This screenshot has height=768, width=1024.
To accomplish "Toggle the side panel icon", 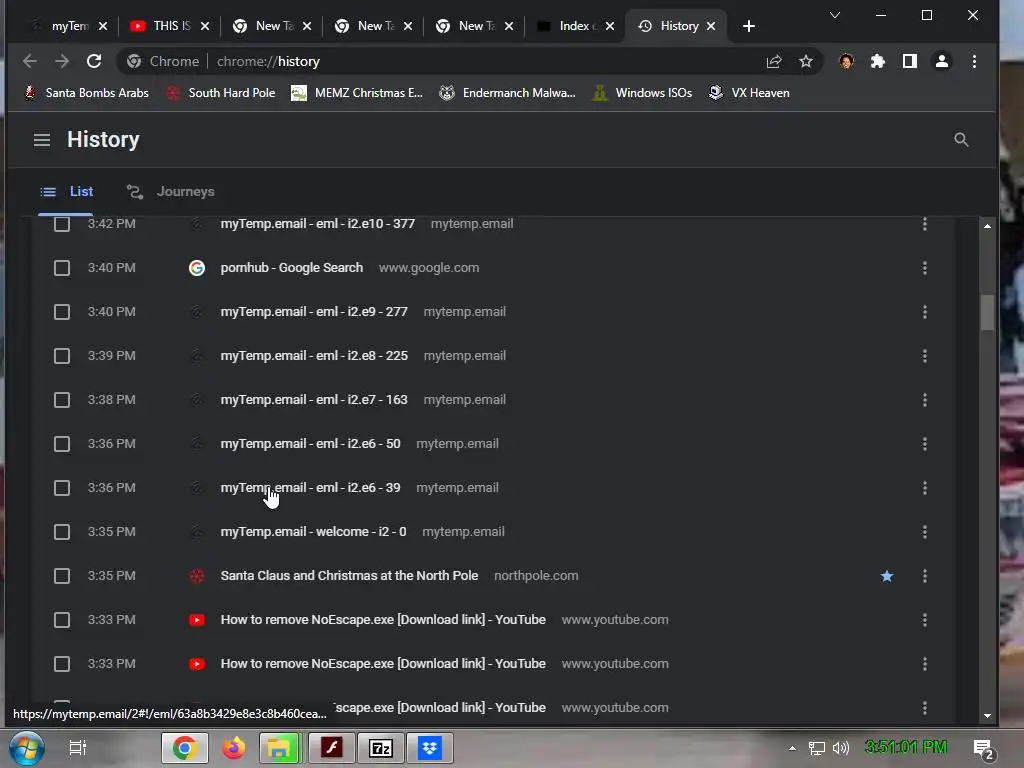I will (x=910, y=61).
